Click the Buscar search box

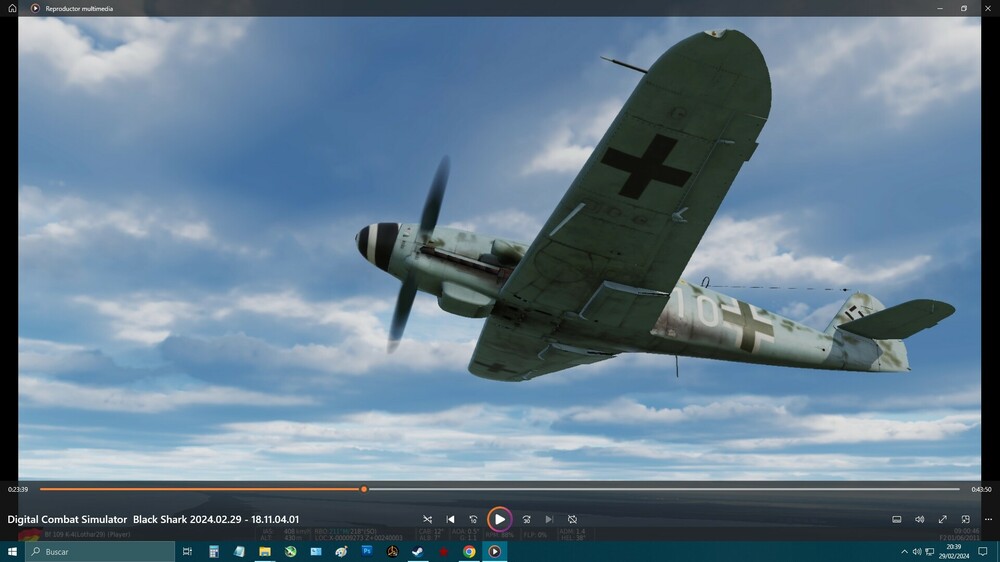click(100, 552)
